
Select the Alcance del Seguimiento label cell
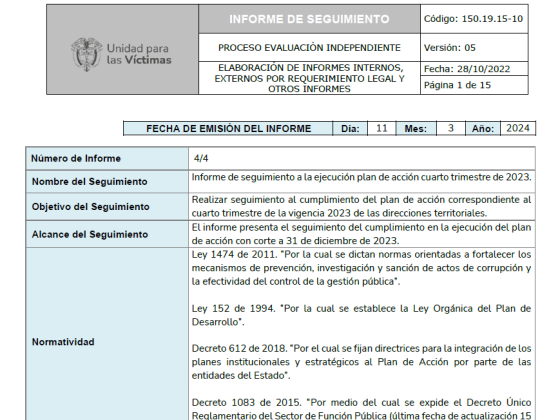point(107,234)
